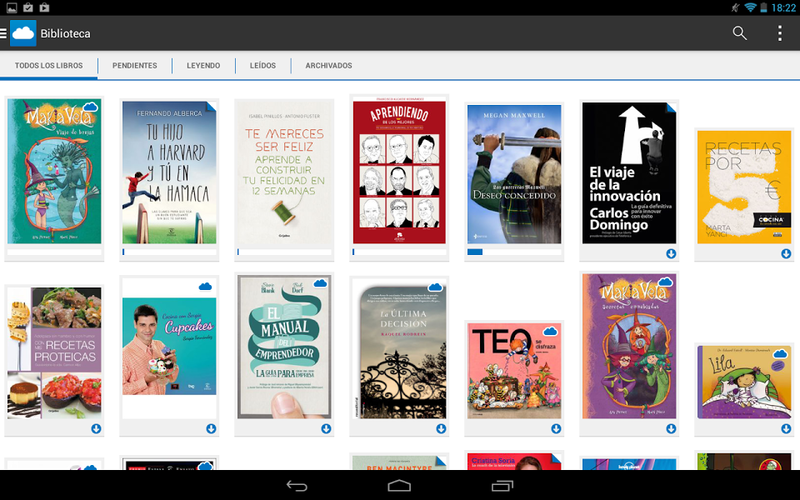The image size is (800, 500).
Task: Switch to the Archivados tab
Action: point(329,65)
